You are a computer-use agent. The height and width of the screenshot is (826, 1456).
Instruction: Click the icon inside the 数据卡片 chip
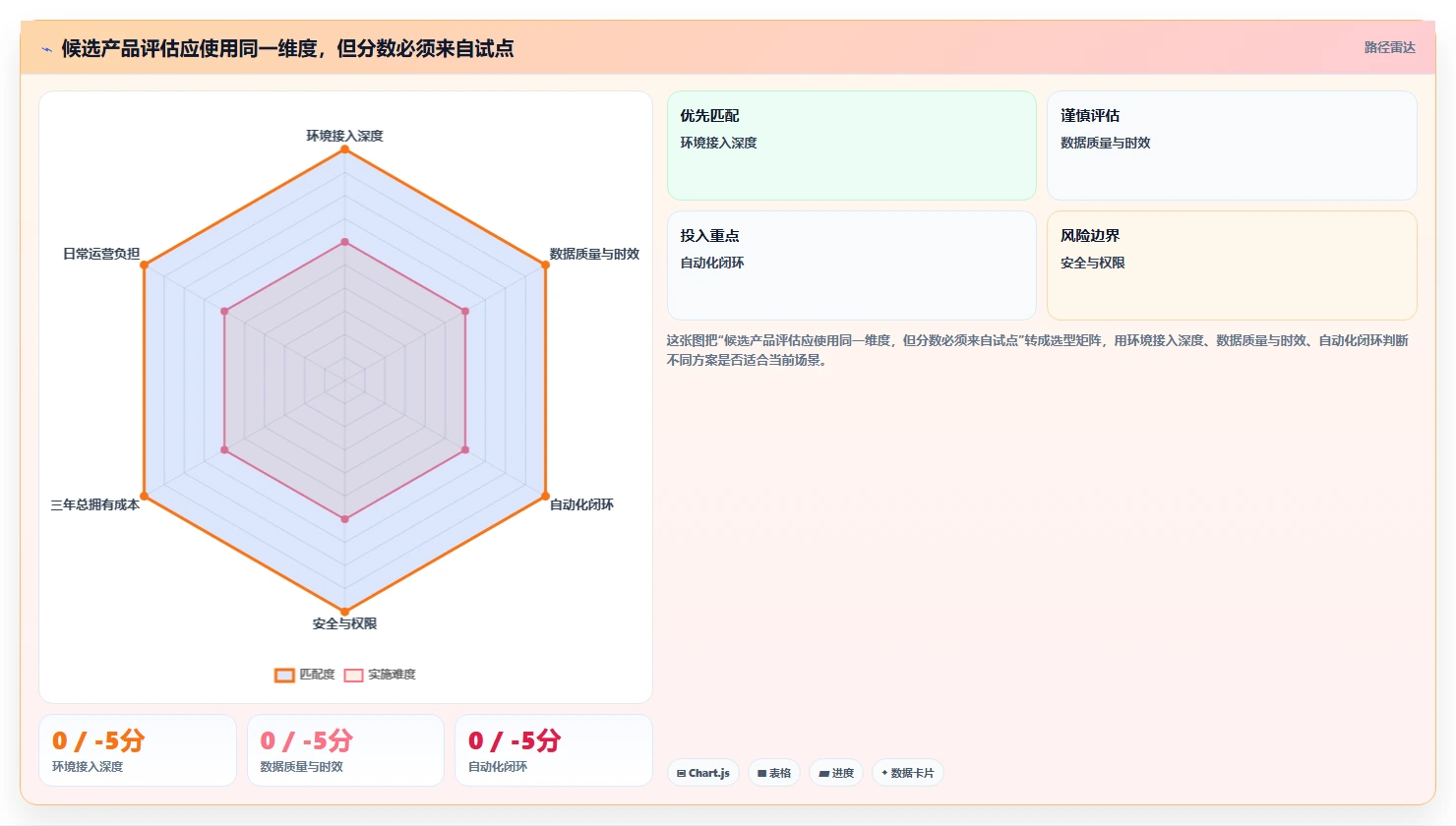tap(884, 773)
